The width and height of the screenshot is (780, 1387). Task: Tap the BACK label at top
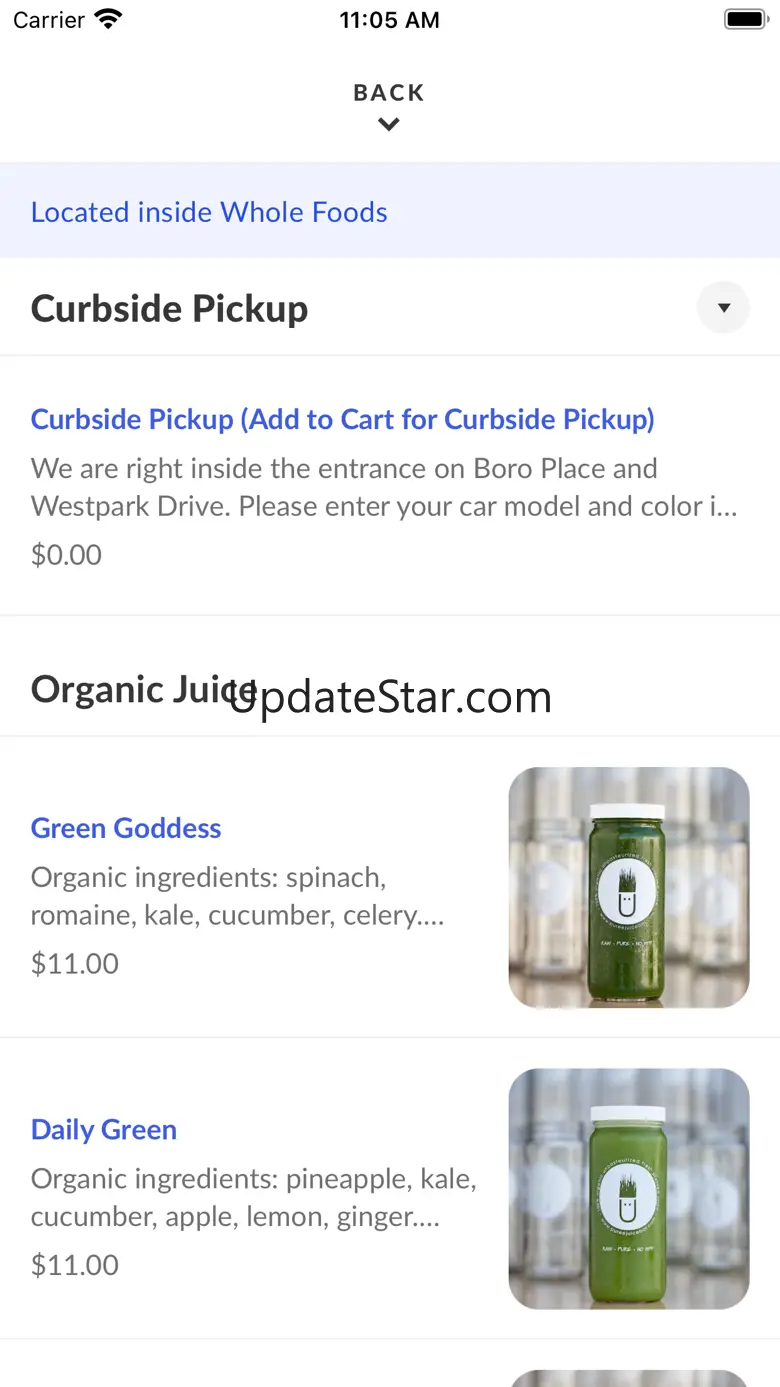pyautogui.click(x=389, y=93)
